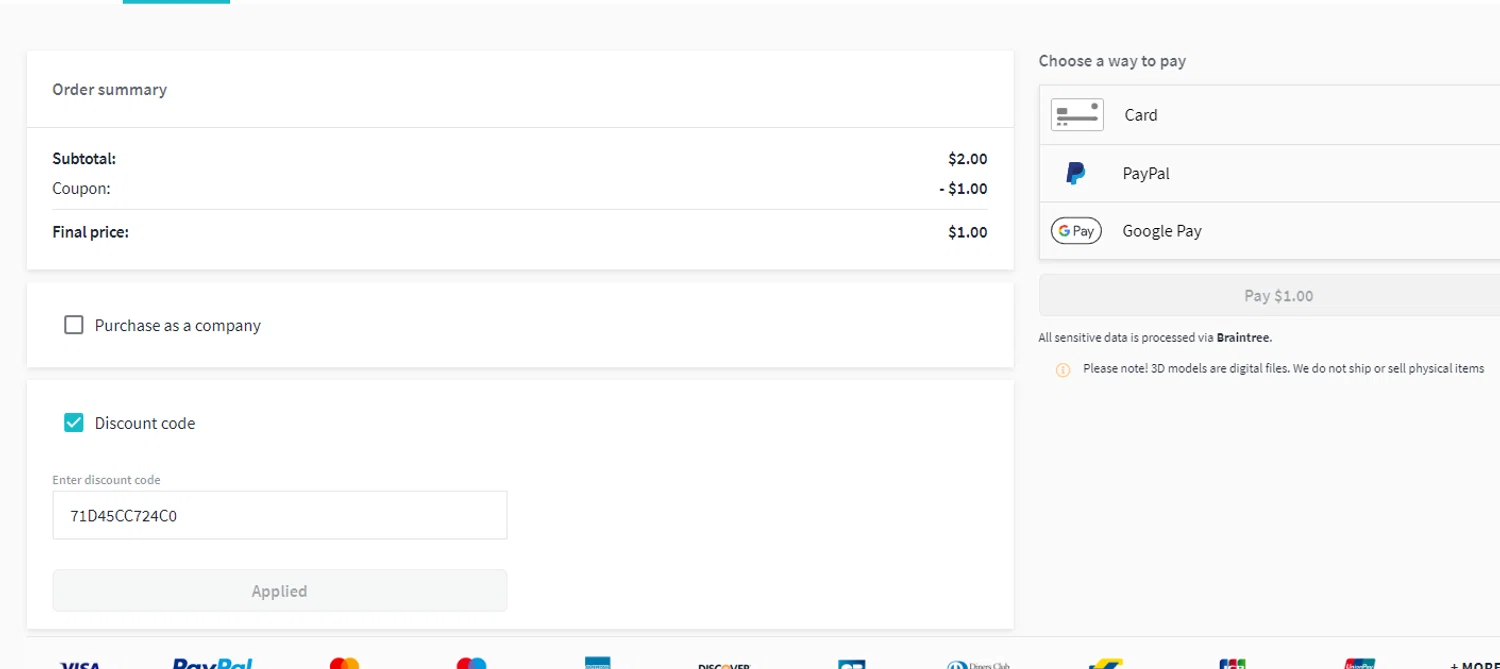1500x669 pixels.
Task: Click the Maestro logo at bottom
Action: click(471, 663)
